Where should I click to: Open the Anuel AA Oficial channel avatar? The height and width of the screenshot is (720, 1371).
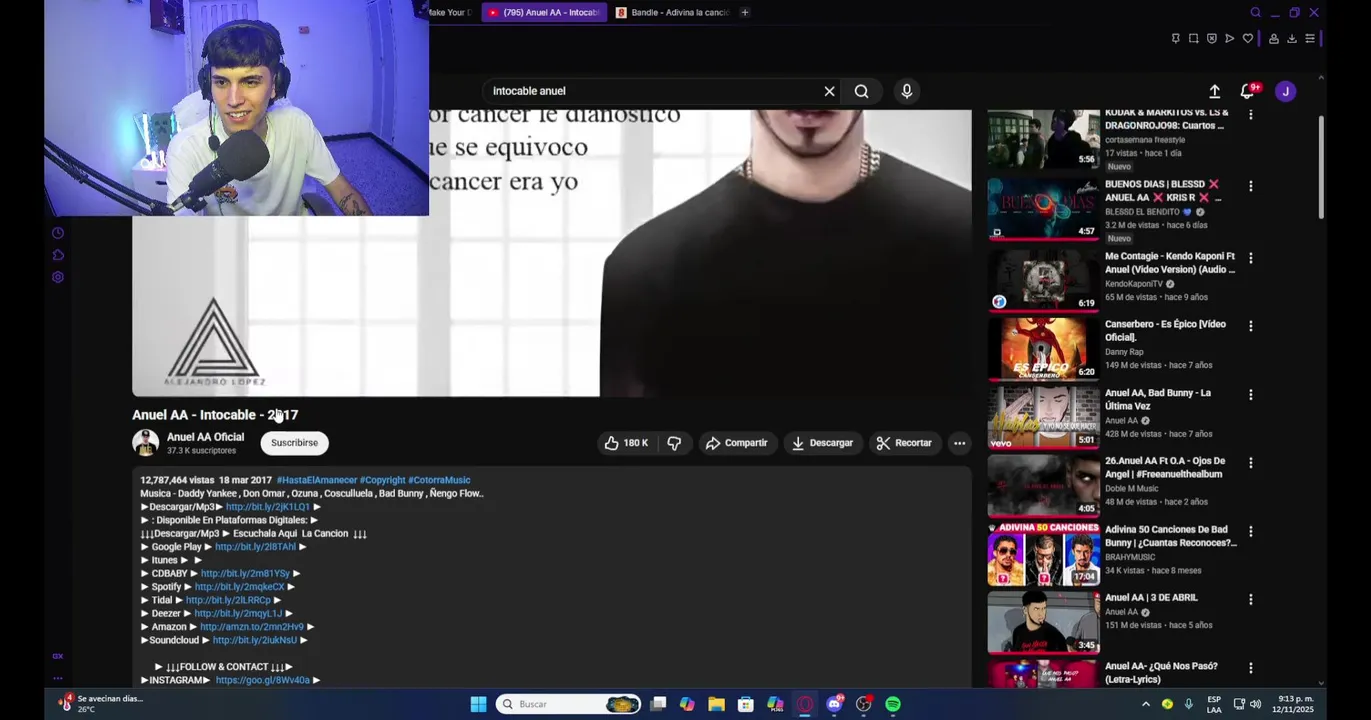point(145,443)
